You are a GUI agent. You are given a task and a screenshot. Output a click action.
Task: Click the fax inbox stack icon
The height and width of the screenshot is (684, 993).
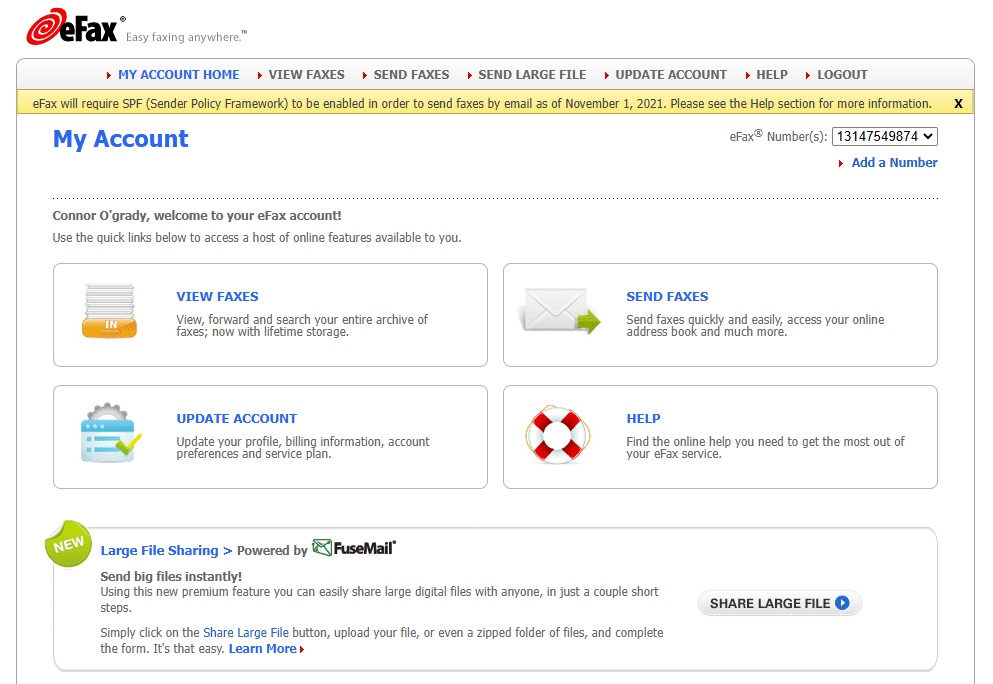coord(110,310)
